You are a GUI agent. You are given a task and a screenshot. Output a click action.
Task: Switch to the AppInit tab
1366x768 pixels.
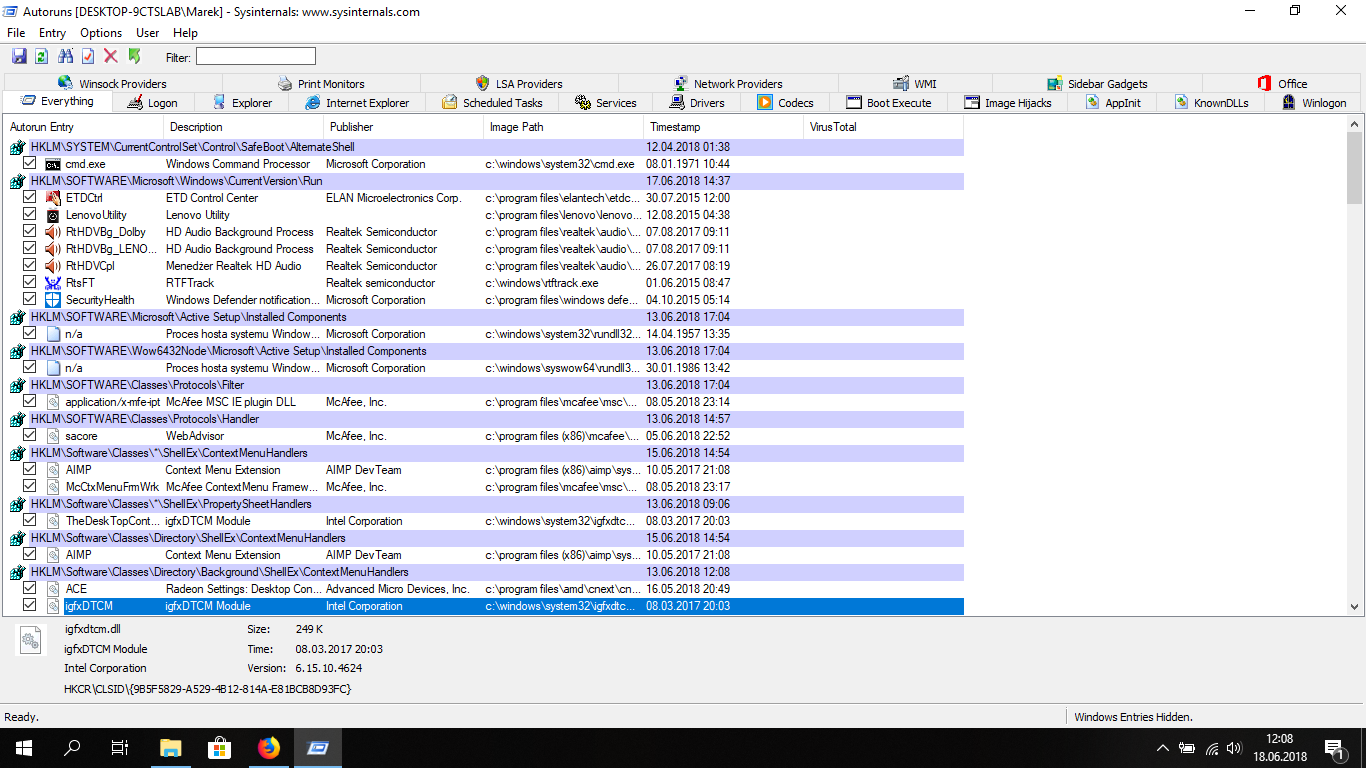pos(1113,102)
